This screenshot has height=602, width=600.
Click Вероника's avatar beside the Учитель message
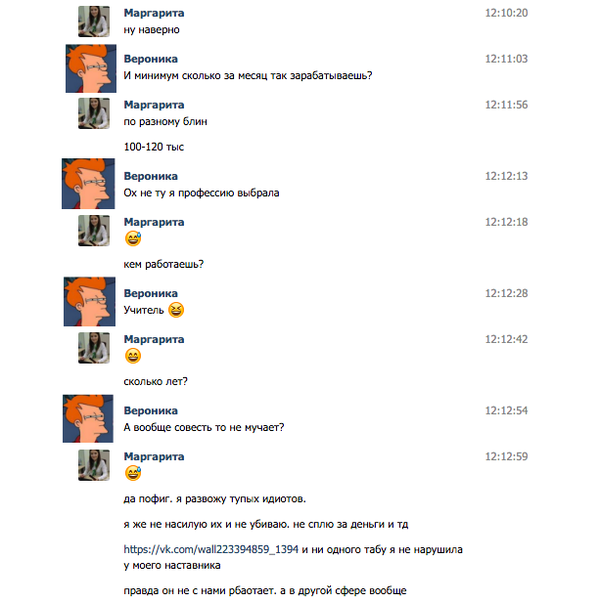coord(92,301)
